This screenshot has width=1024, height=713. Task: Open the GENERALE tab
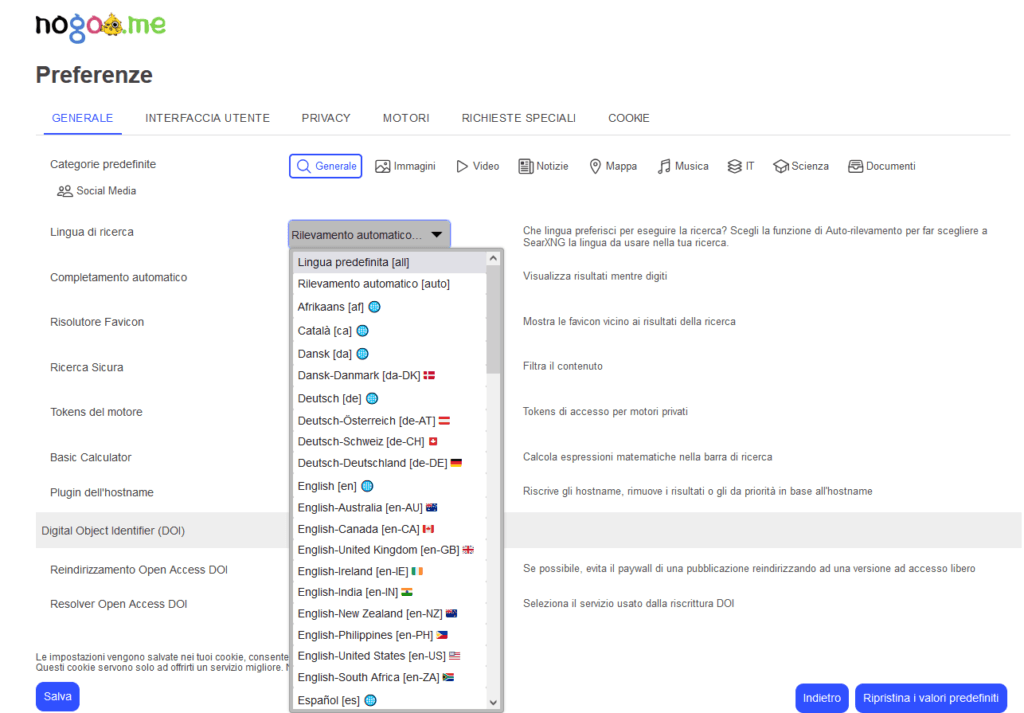[x=82, y=118]
